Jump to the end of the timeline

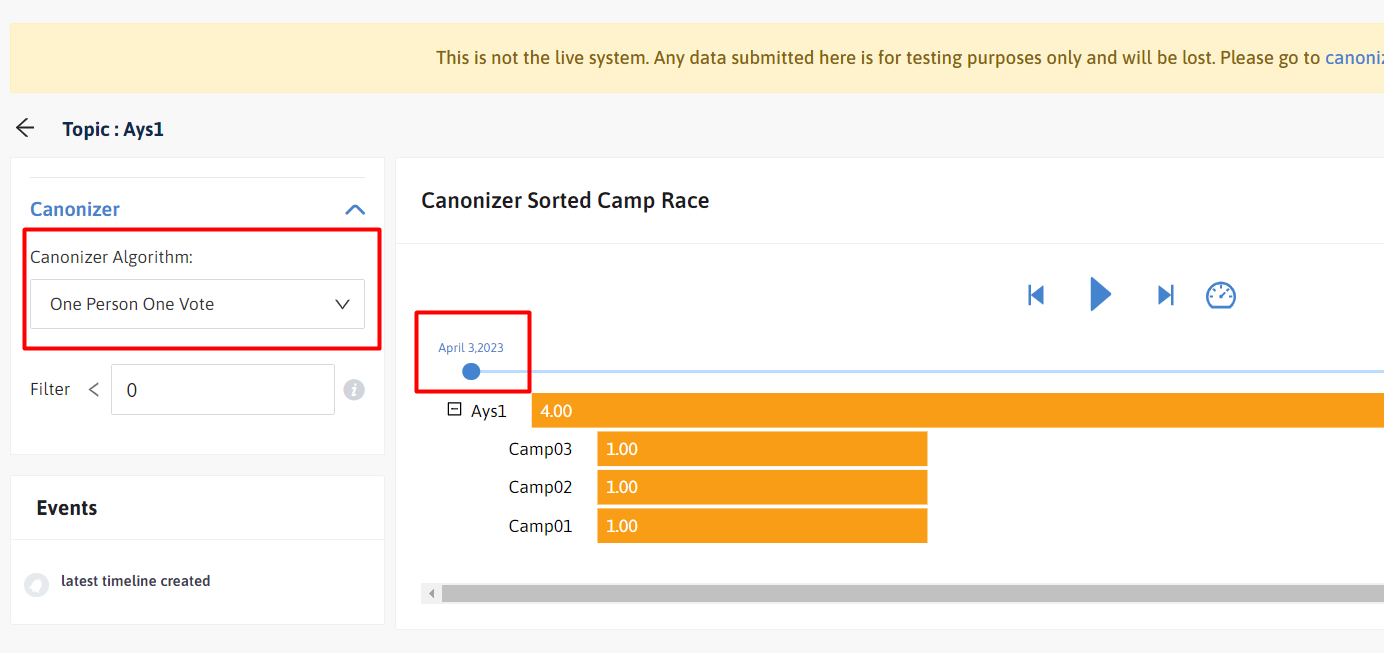tap(1164, 294)
